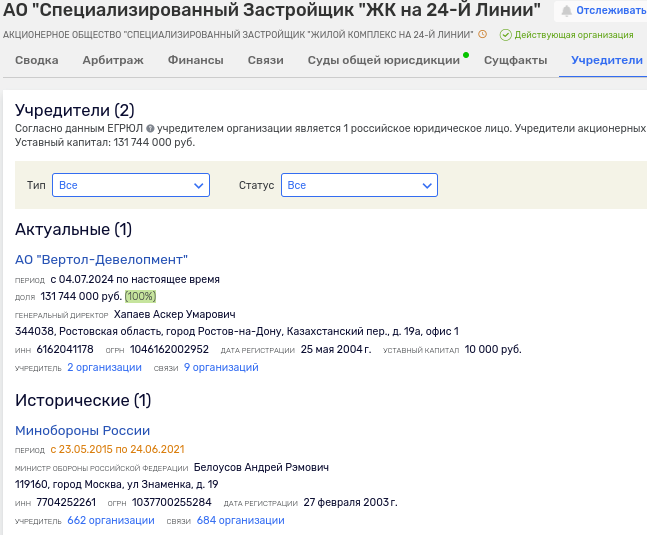Click the period 'с 23.05.2015 по 24.06.2021'

tap(117, 449)
